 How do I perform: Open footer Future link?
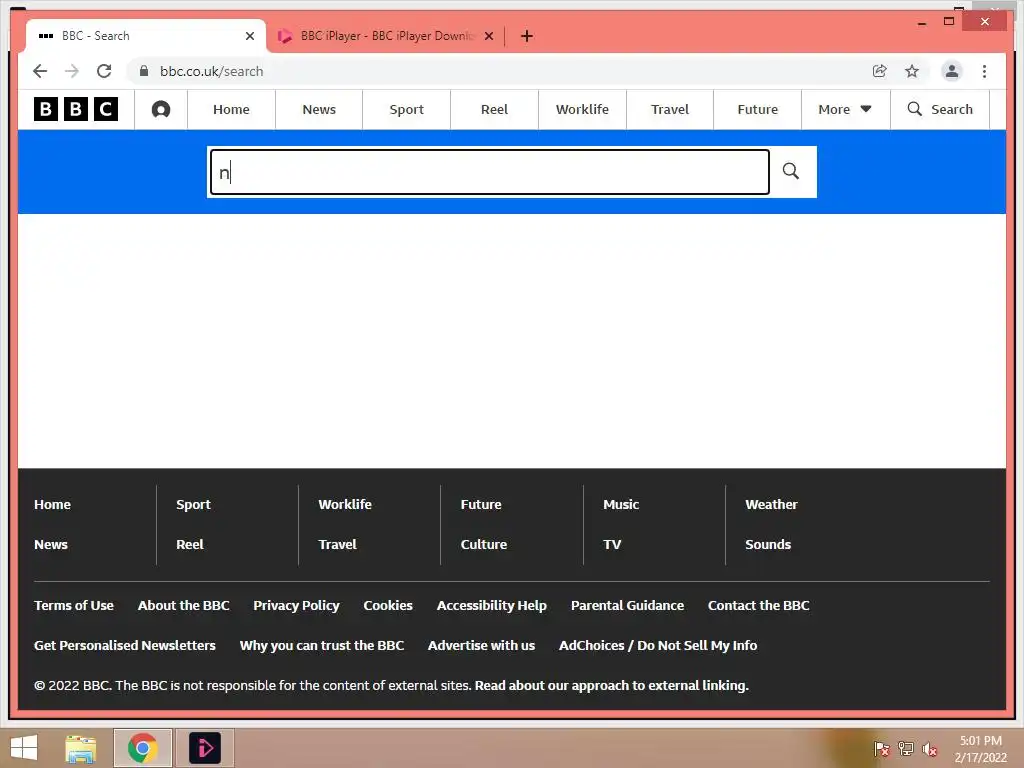tap(481, 504)
